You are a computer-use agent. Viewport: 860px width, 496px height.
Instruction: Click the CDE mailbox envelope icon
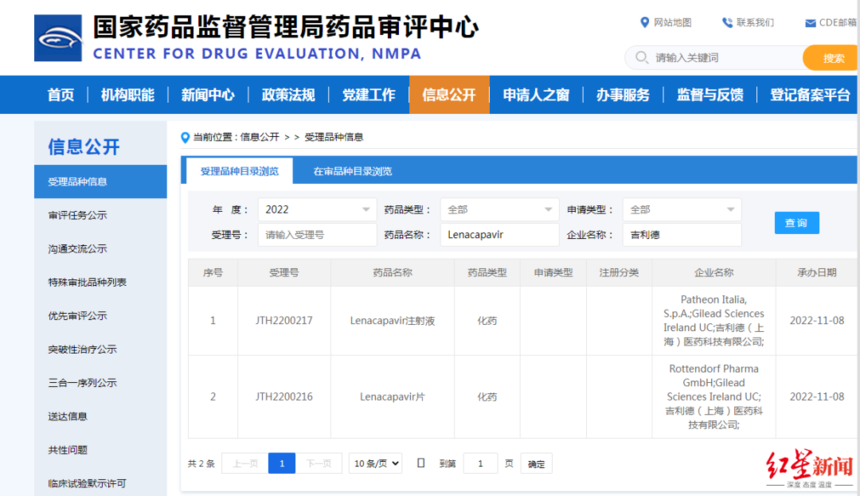(x=810, y=23)
